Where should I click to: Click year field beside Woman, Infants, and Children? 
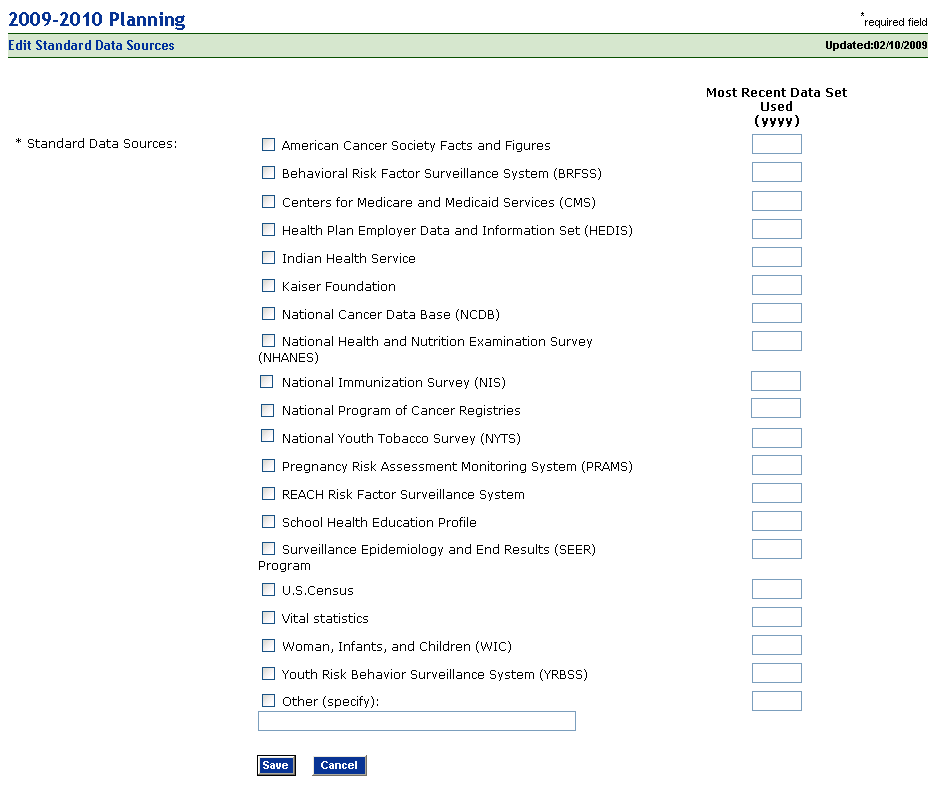(776, 645)
